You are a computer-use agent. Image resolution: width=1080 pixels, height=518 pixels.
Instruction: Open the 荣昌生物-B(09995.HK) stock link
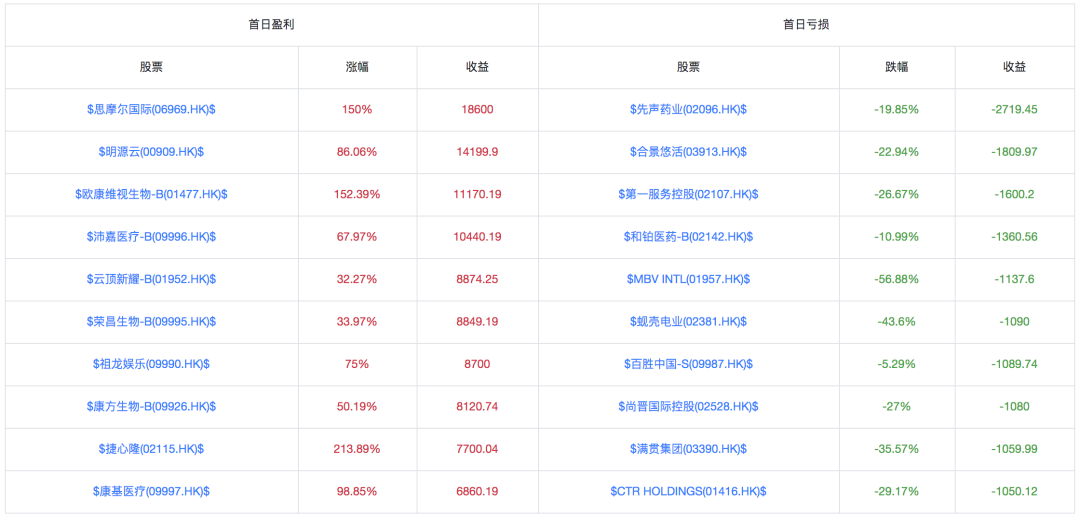[152, 321]
